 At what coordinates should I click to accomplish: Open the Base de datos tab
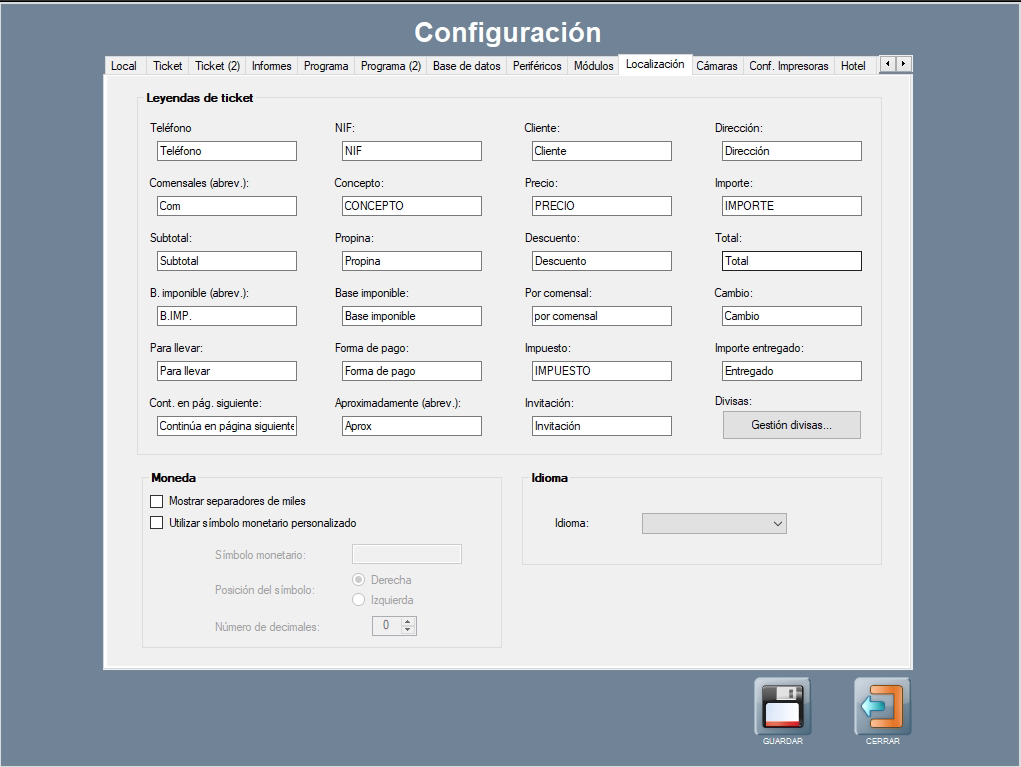point(466,66)
